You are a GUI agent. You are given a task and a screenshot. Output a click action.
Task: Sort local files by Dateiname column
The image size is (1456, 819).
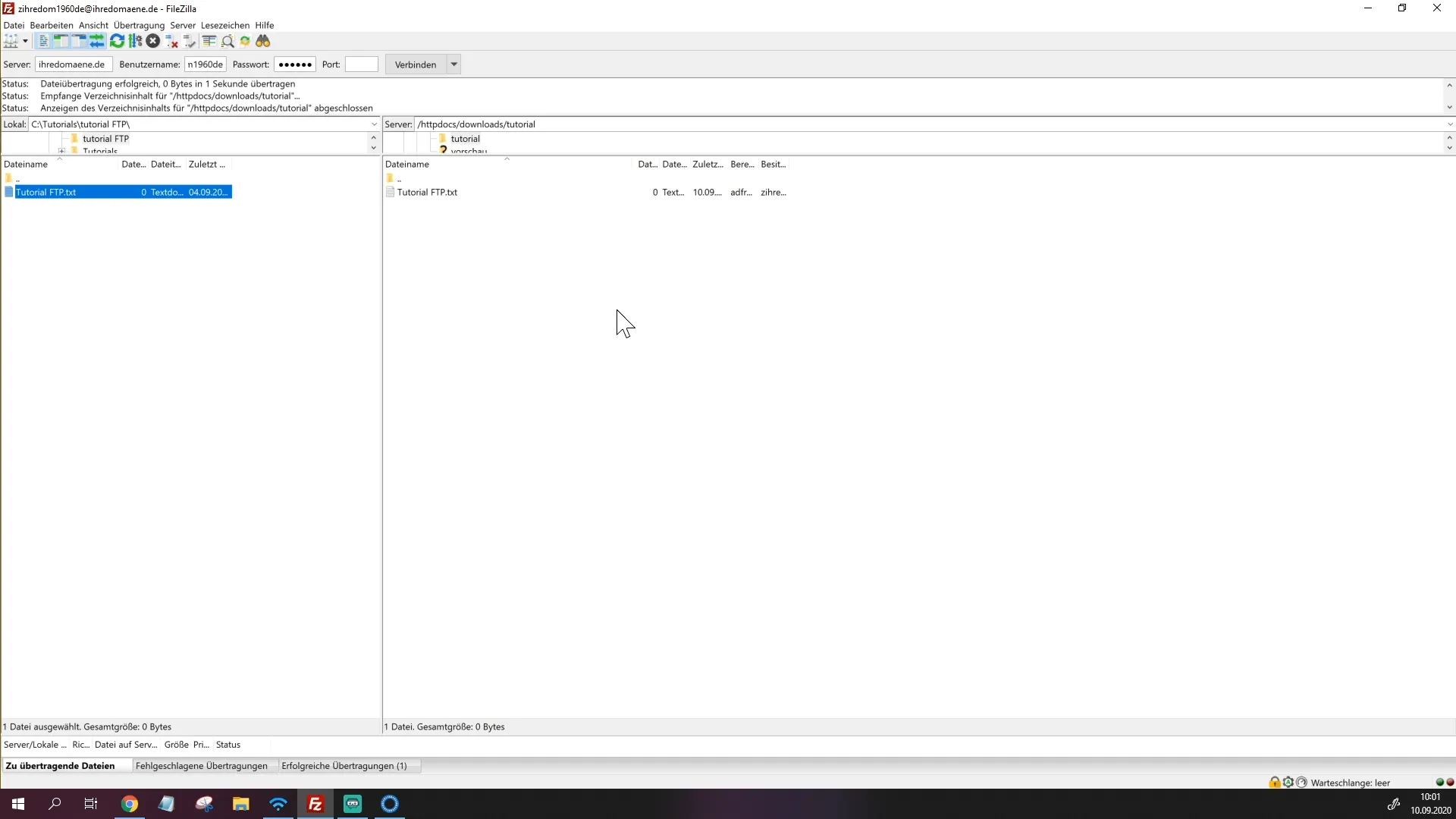[59, 164]
